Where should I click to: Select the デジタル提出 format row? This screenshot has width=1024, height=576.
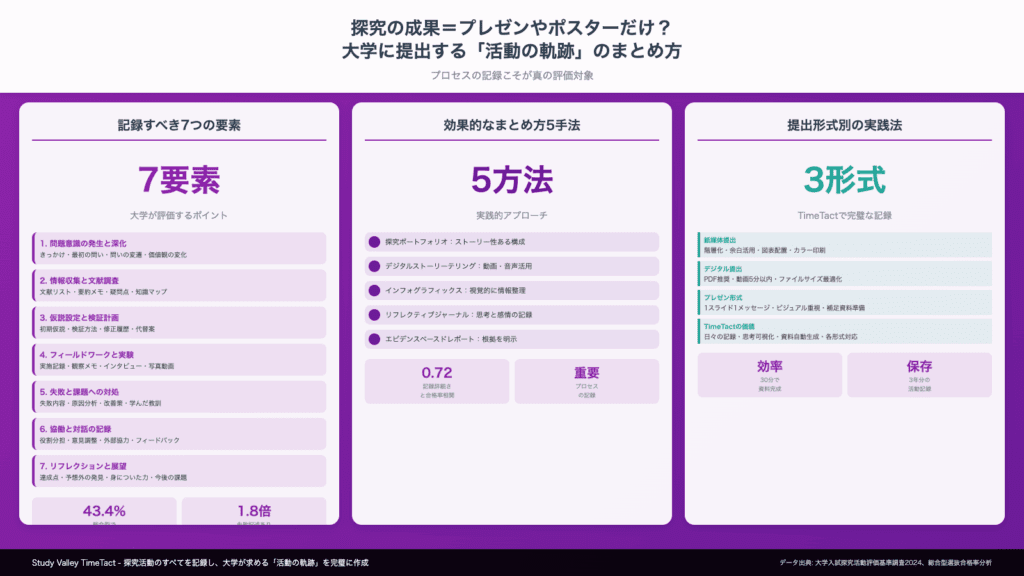click(844, 274)
